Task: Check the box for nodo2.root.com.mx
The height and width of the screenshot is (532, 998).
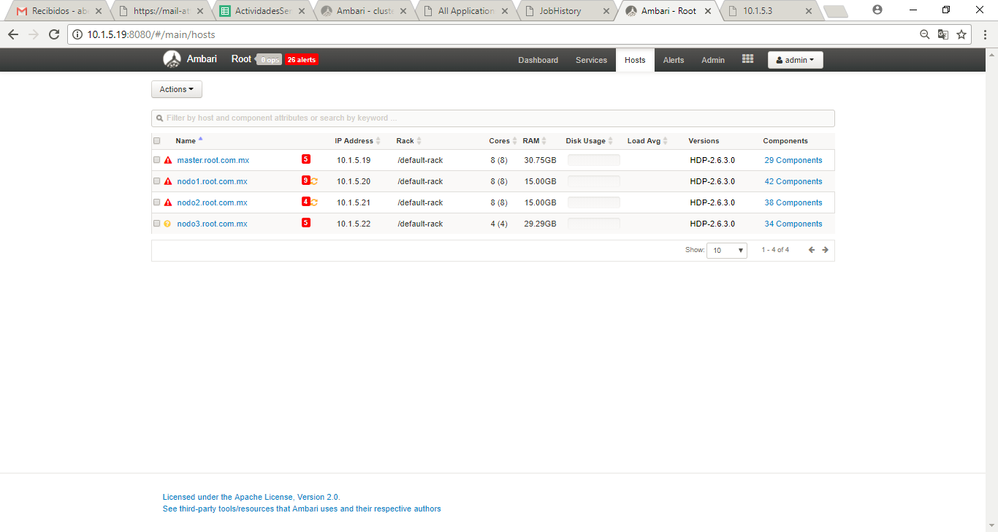Action: (157, 202)
